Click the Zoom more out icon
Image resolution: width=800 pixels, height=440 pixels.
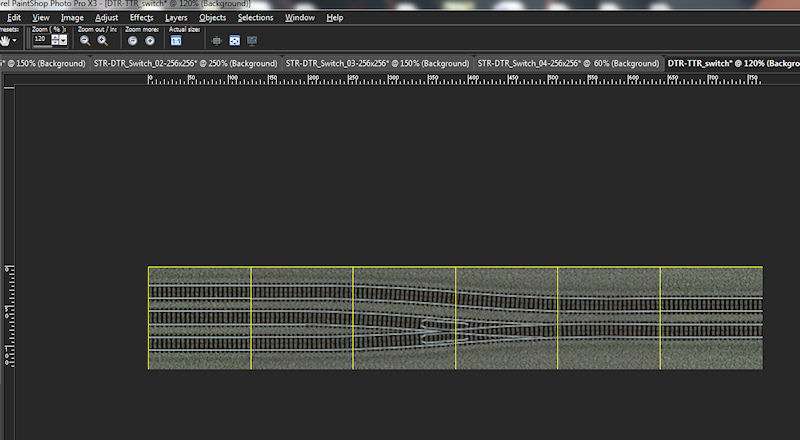coord(132,41)
